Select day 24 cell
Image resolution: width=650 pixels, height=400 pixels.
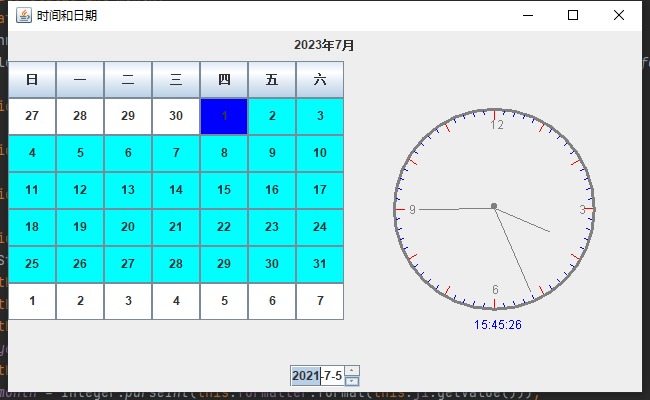tap(320, 227)
